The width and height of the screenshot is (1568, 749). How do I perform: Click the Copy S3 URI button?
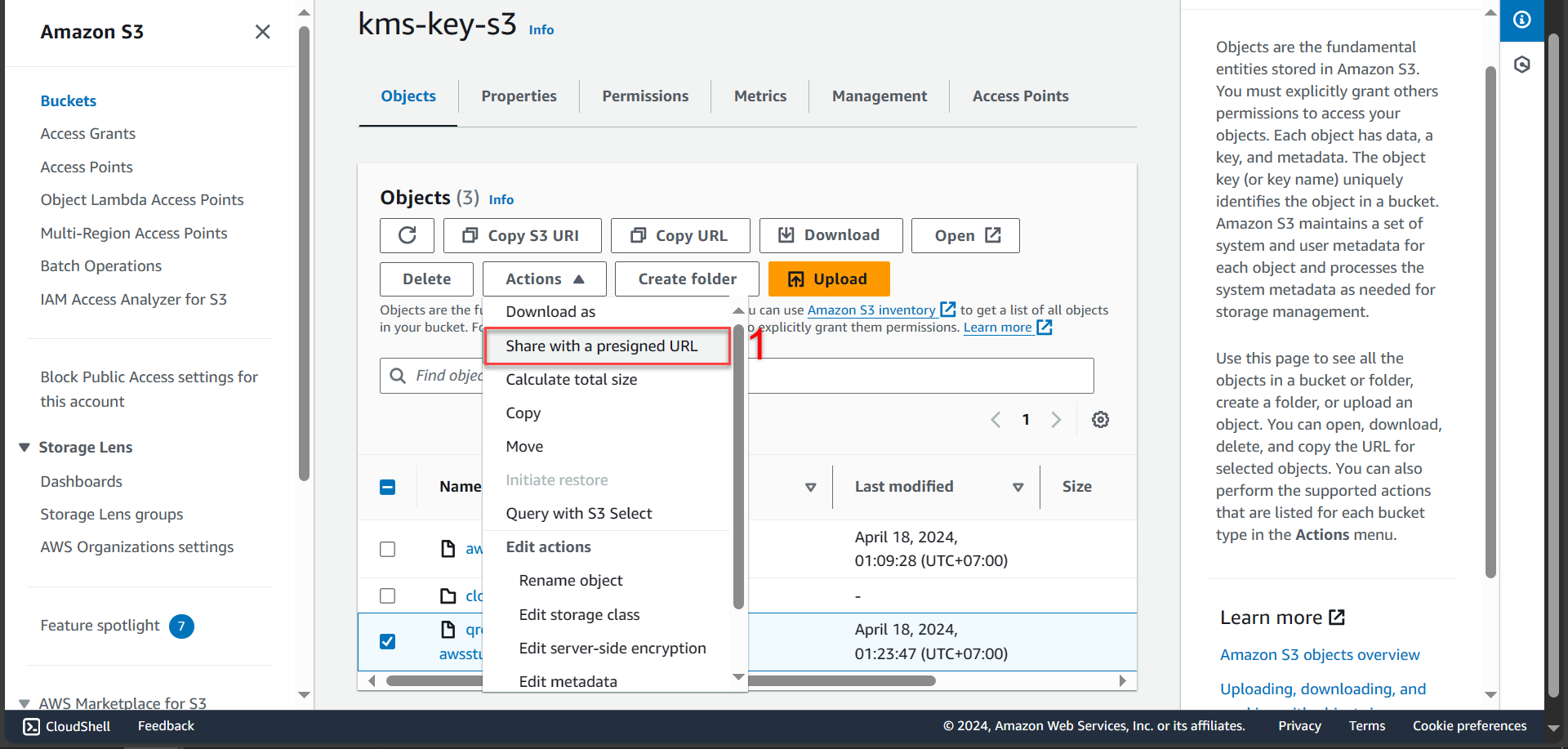[523, 235]
